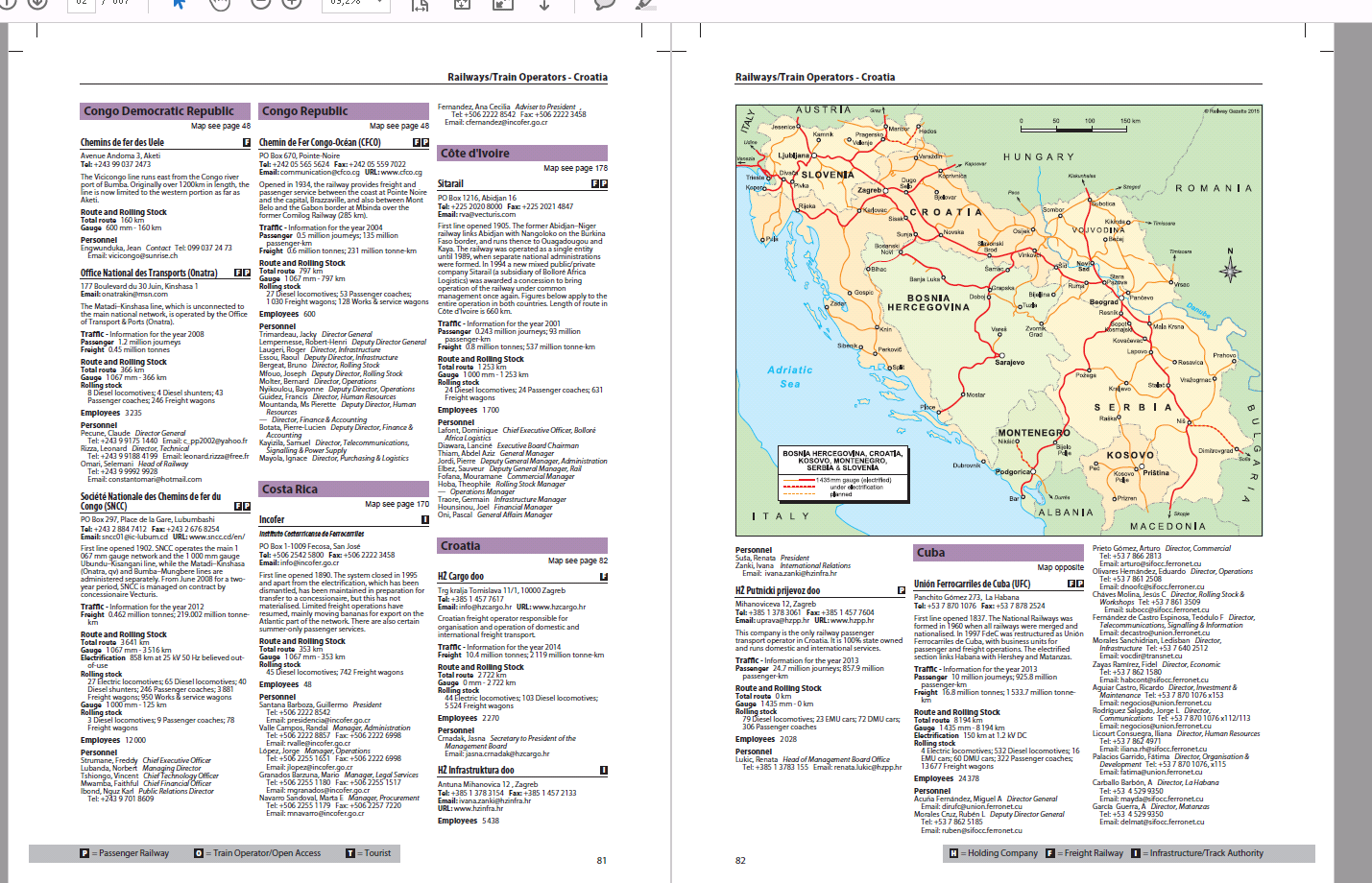Viewport: 1372px width, 883px height.
Task: Click Unión Ferrocarriles de Cuba (UFC) title
Action: [972, 584]
